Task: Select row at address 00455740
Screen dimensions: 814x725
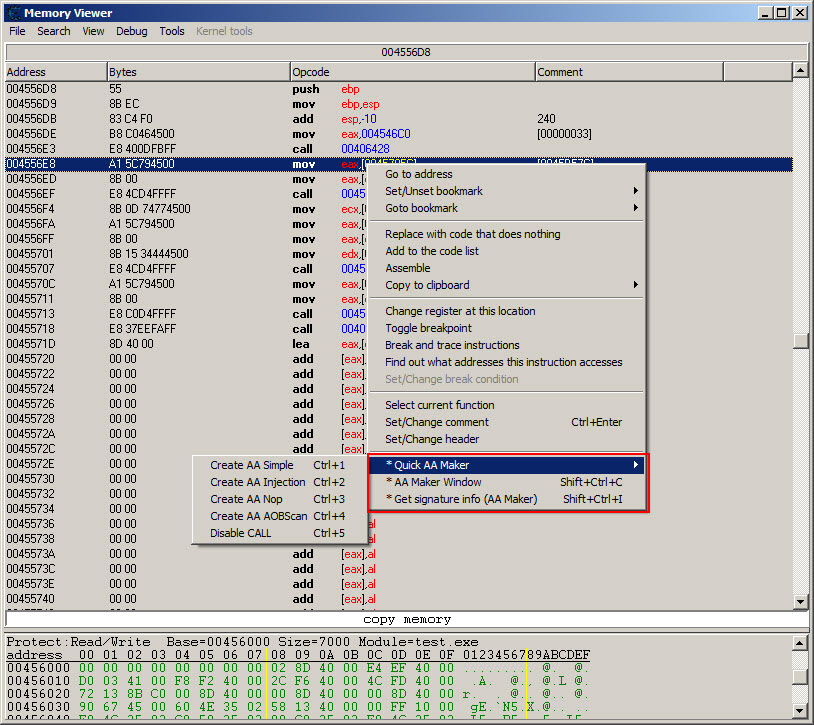Action: coord(399,599)
